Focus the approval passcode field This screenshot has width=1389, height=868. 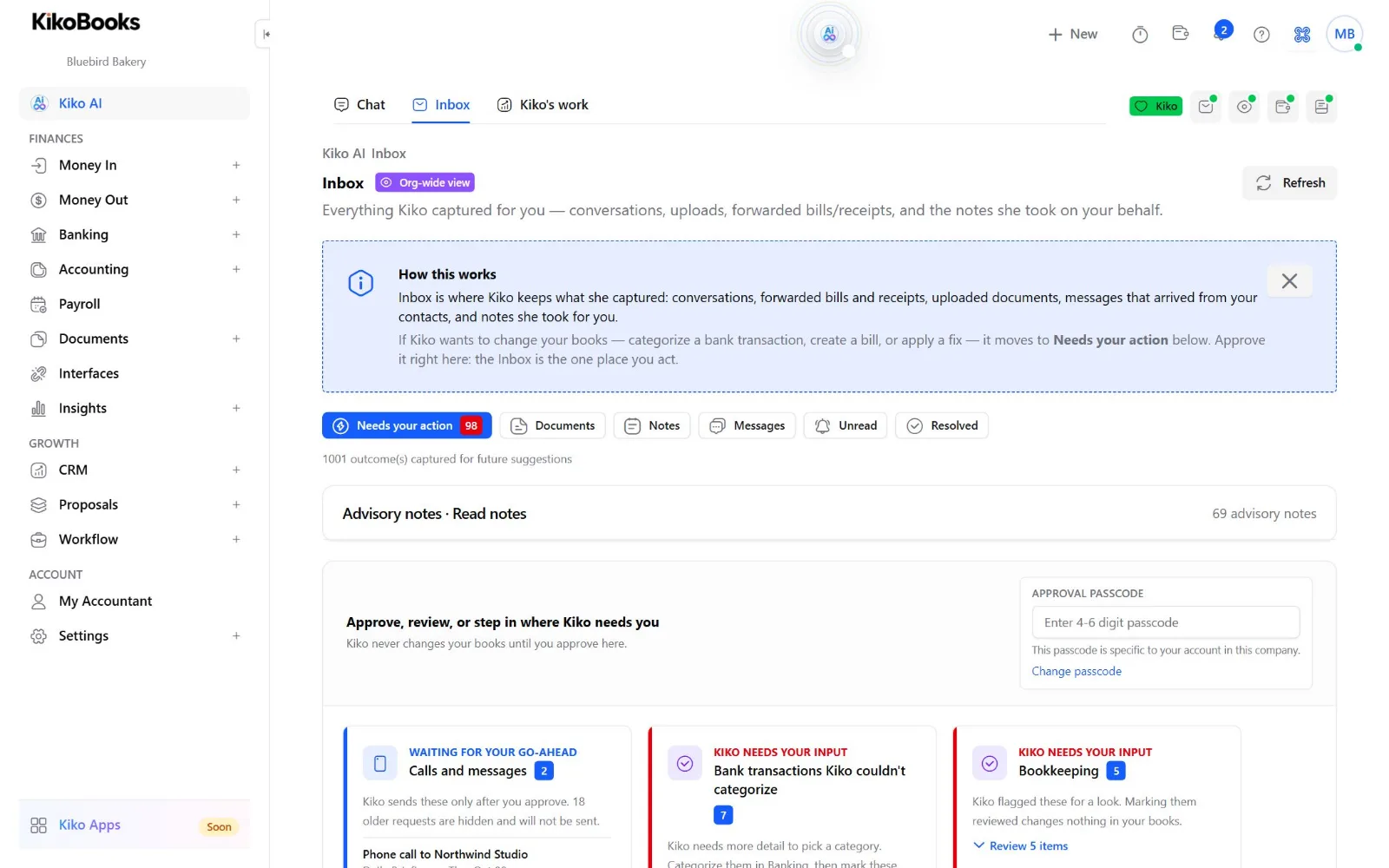pyautogui.click(x=1165, y=622)
